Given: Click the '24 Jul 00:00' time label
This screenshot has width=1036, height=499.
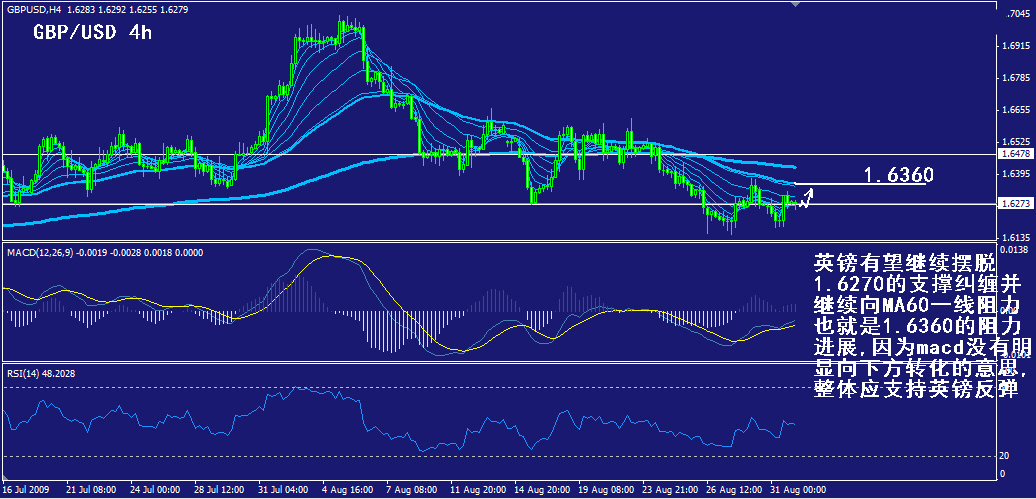Looking at the screenshot, I should click(x=155, y=490).
